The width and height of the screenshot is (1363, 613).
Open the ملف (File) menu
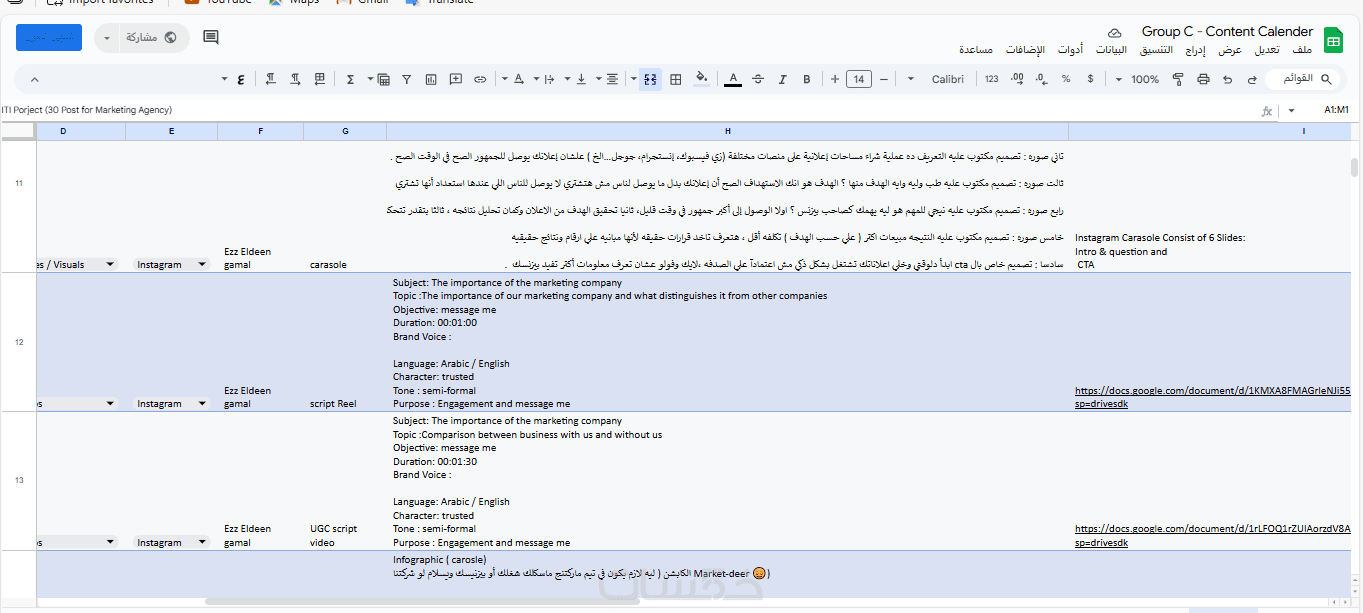(x=1302, y=50)
